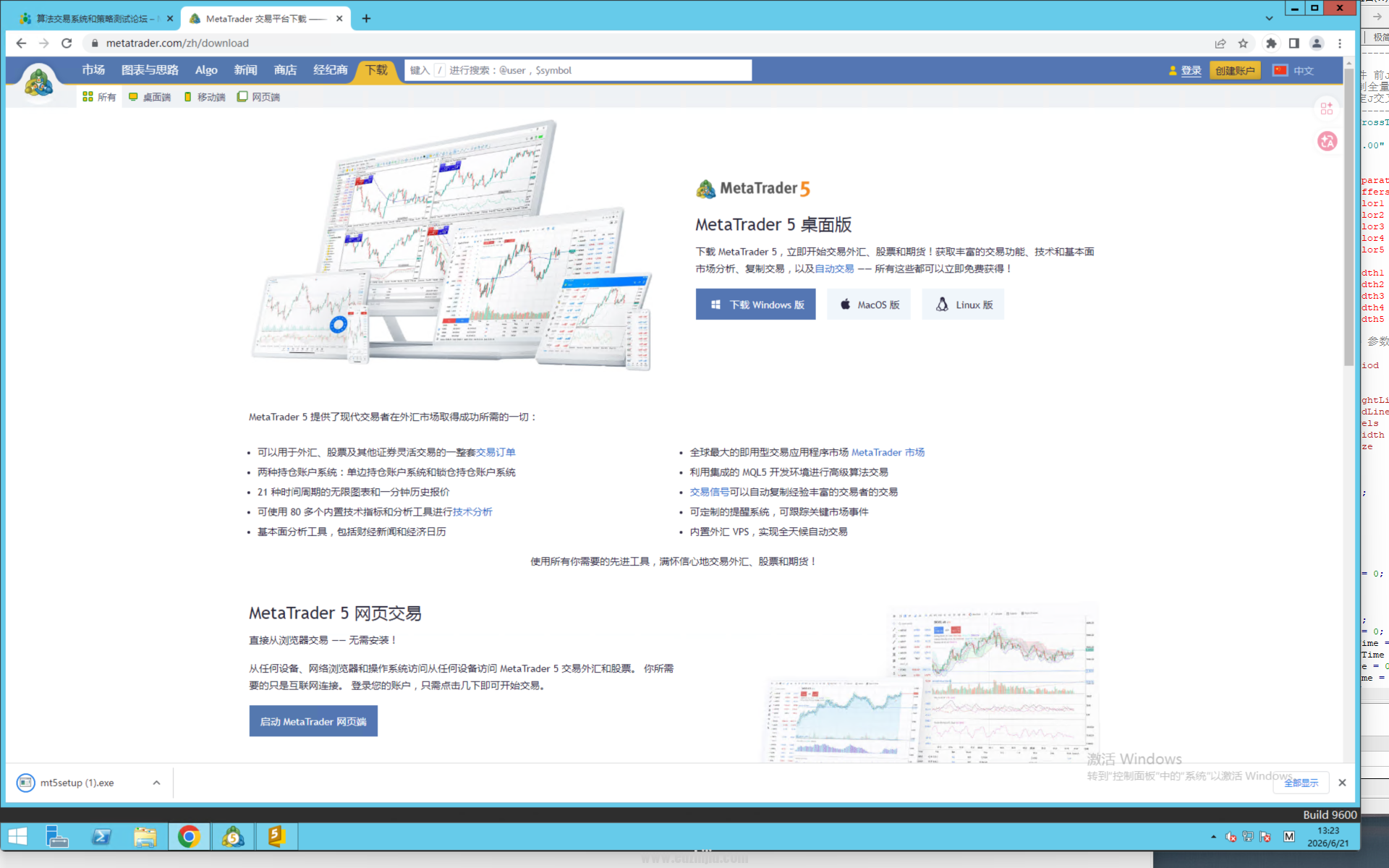1389x868 pixels.
Task: Open the Algo menu
Action: [206, 70]
